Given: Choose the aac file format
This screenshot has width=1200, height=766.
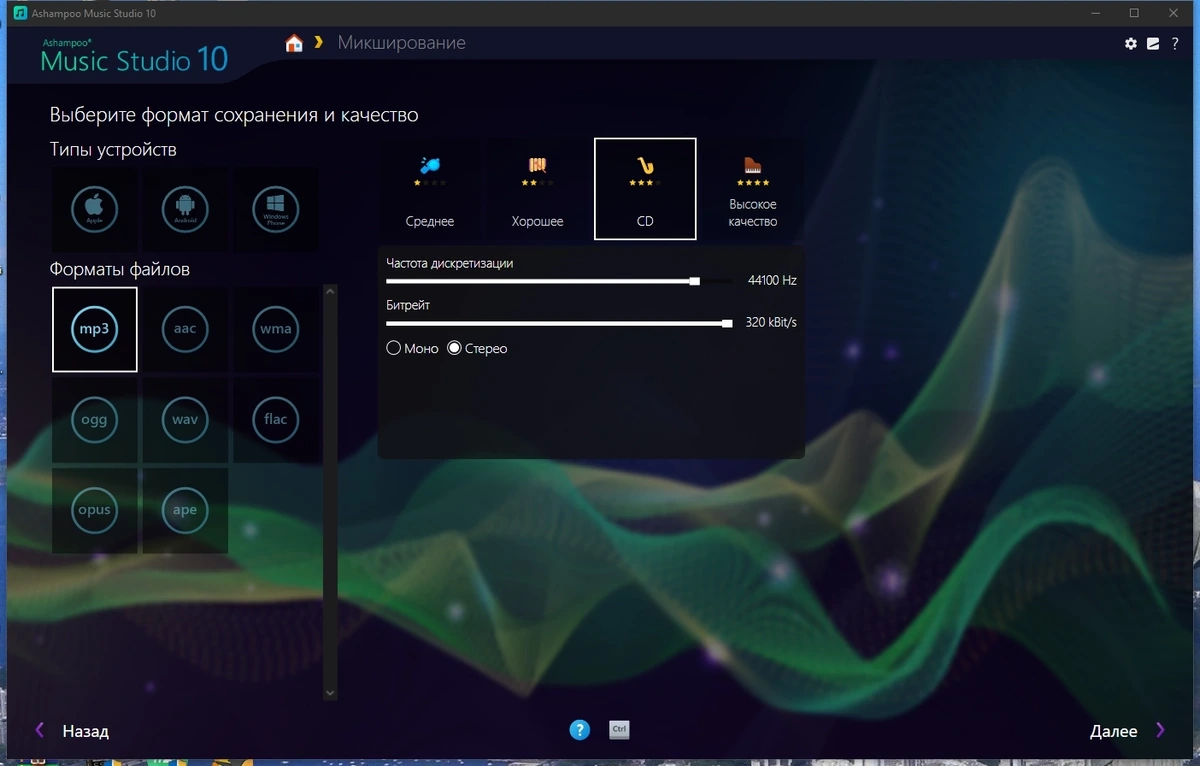Looking at the screenshot, I should (185, 329).
